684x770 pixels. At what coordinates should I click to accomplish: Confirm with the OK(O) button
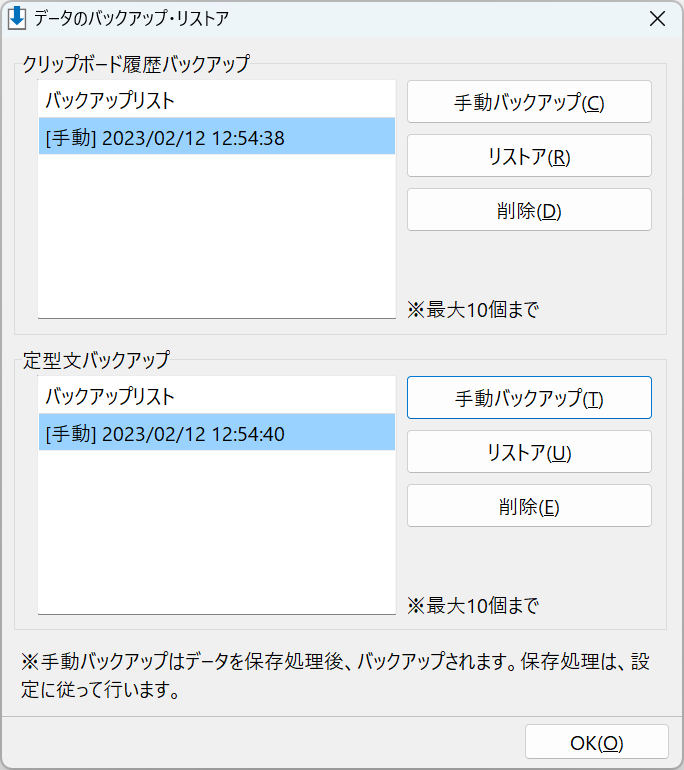click(597, 742)
